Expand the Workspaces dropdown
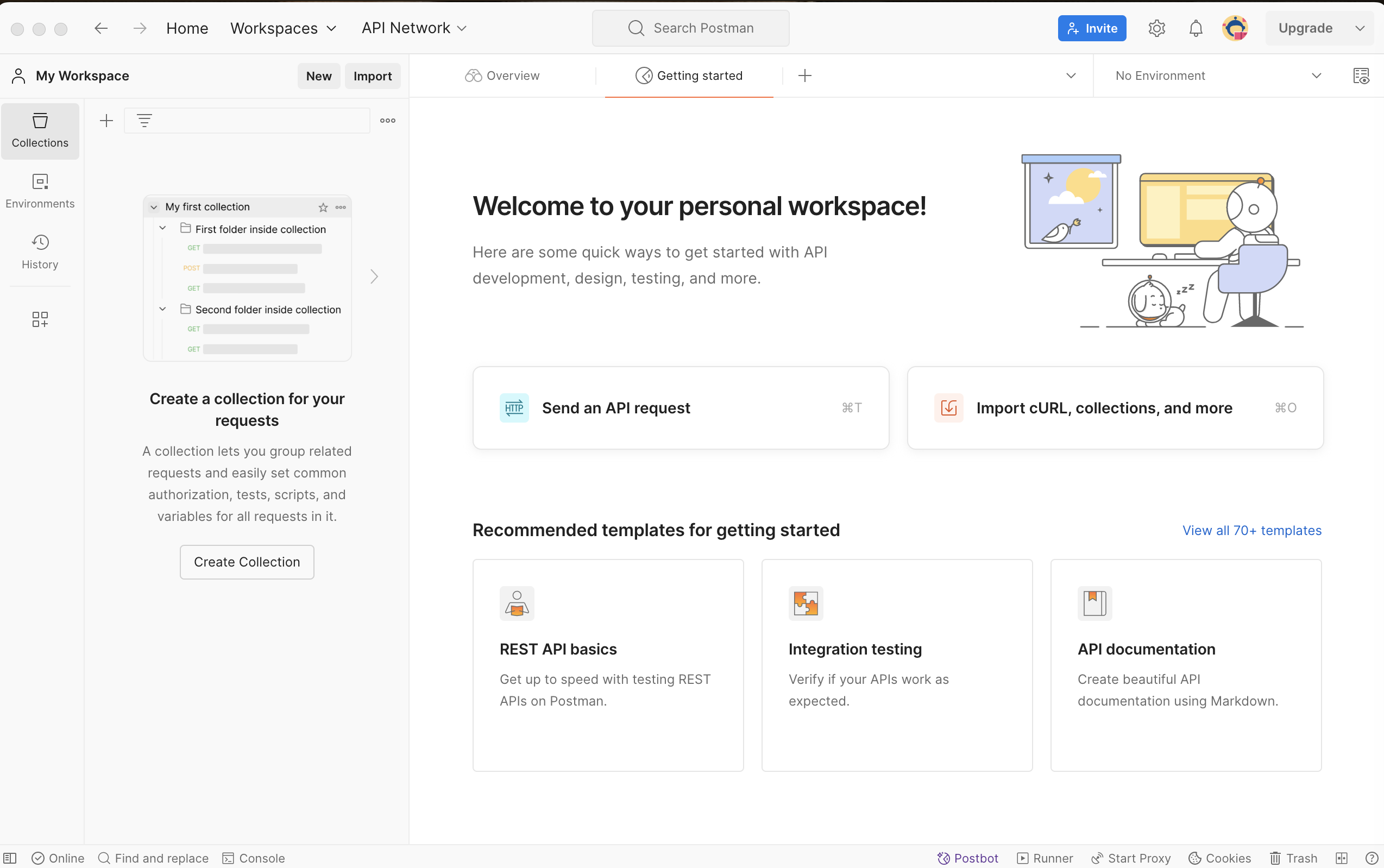Image resolution: width=1384 pixels, height=868 pixels. 283,28
